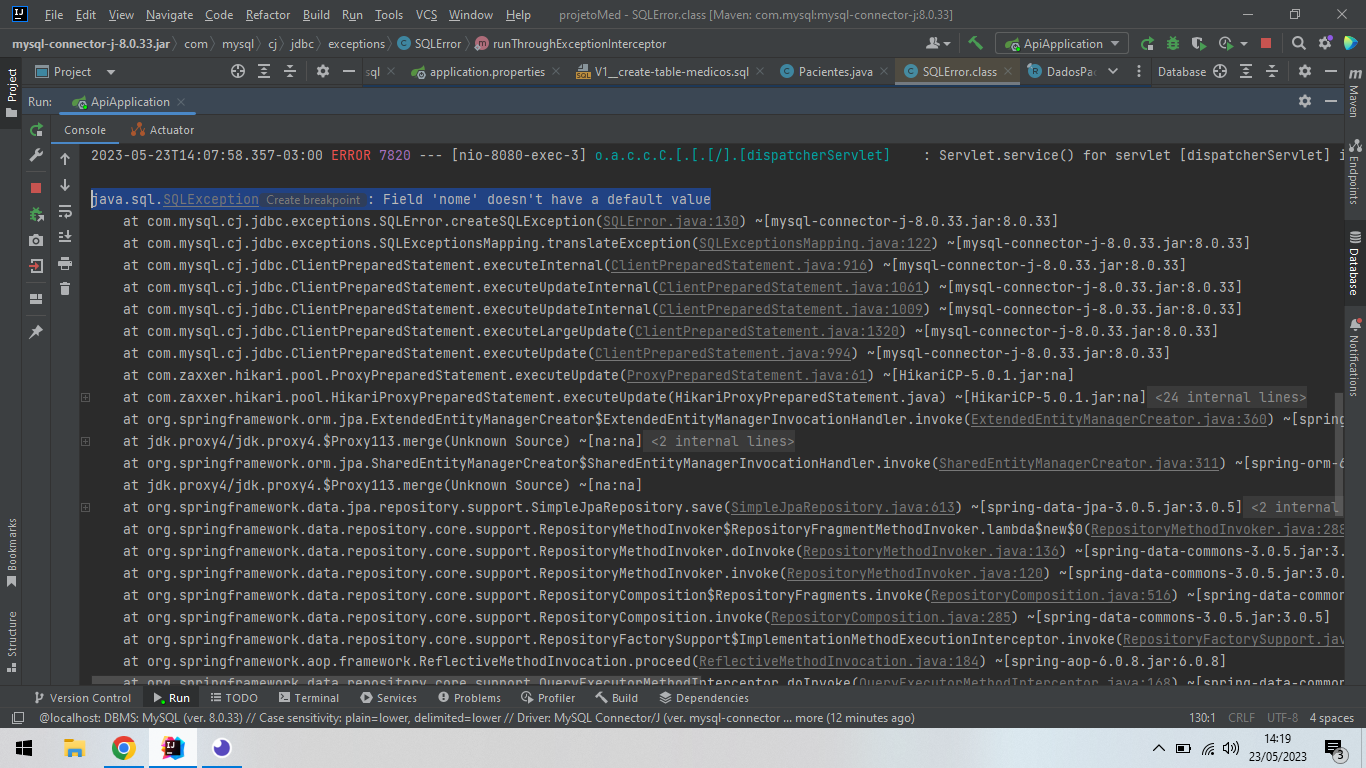This screenshot has width=1366, height=768.
Task: Open Search Everywhere magnifier icon
Action: pyautogui.click(x=1298, y=43)
